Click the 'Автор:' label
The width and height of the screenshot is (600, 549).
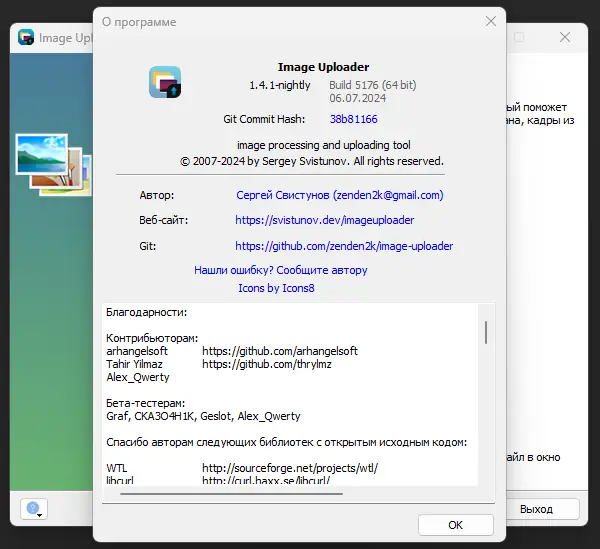click(x=157, y=195)
